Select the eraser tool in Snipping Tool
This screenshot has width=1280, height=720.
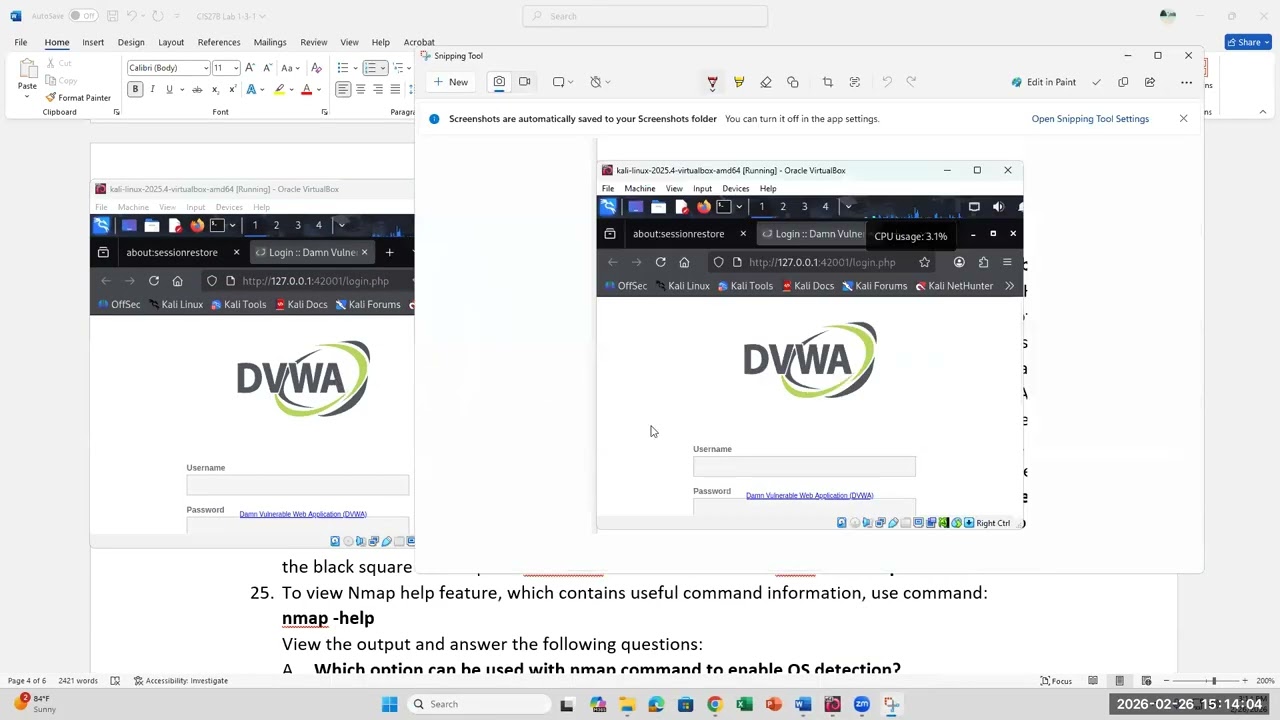(766, 82)
